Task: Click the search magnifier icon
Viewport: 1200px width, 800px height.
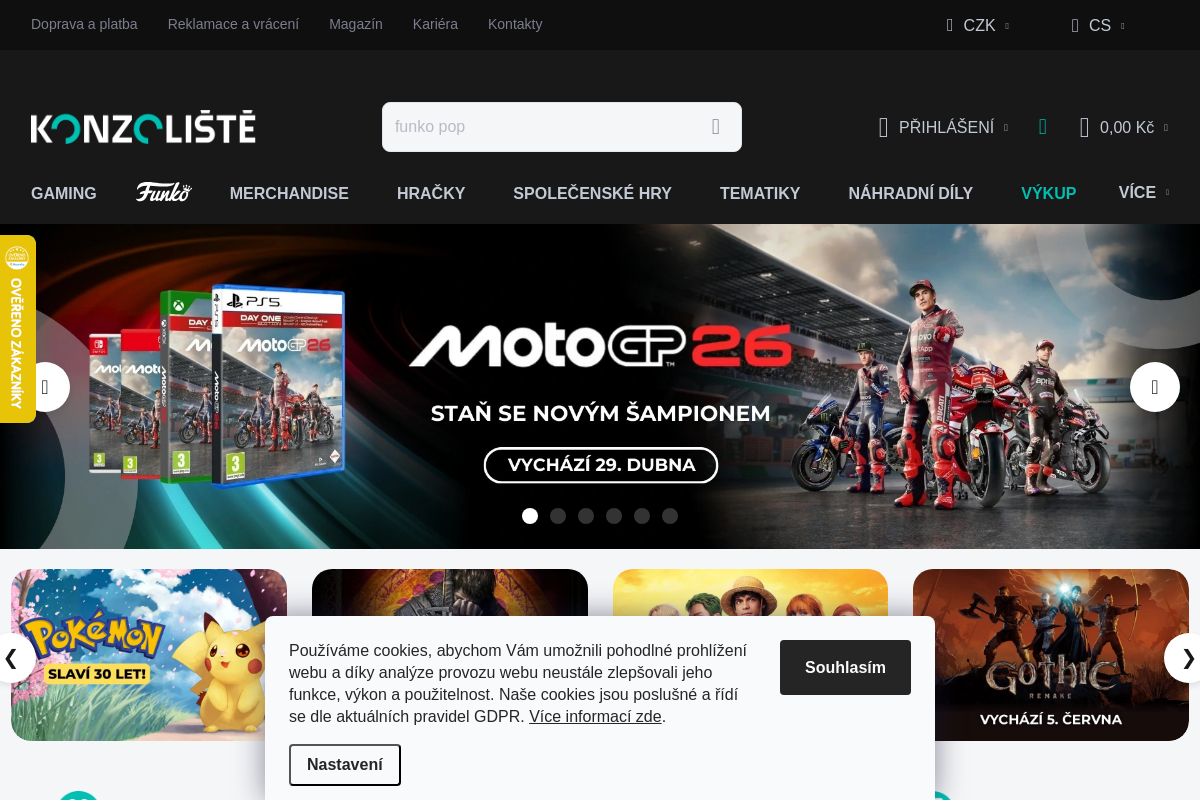Action: pyautogui.click(x=716, y=127)
